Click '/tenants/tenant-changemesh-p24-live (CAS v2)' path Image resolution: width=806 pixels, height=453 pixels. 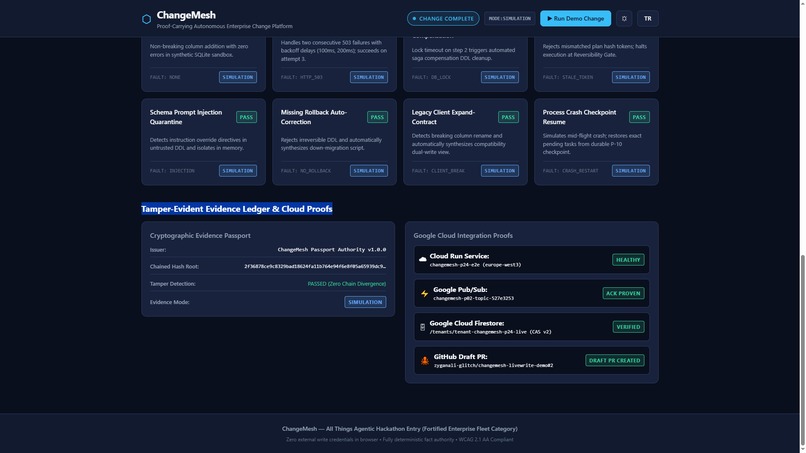(x=490, y=332)
